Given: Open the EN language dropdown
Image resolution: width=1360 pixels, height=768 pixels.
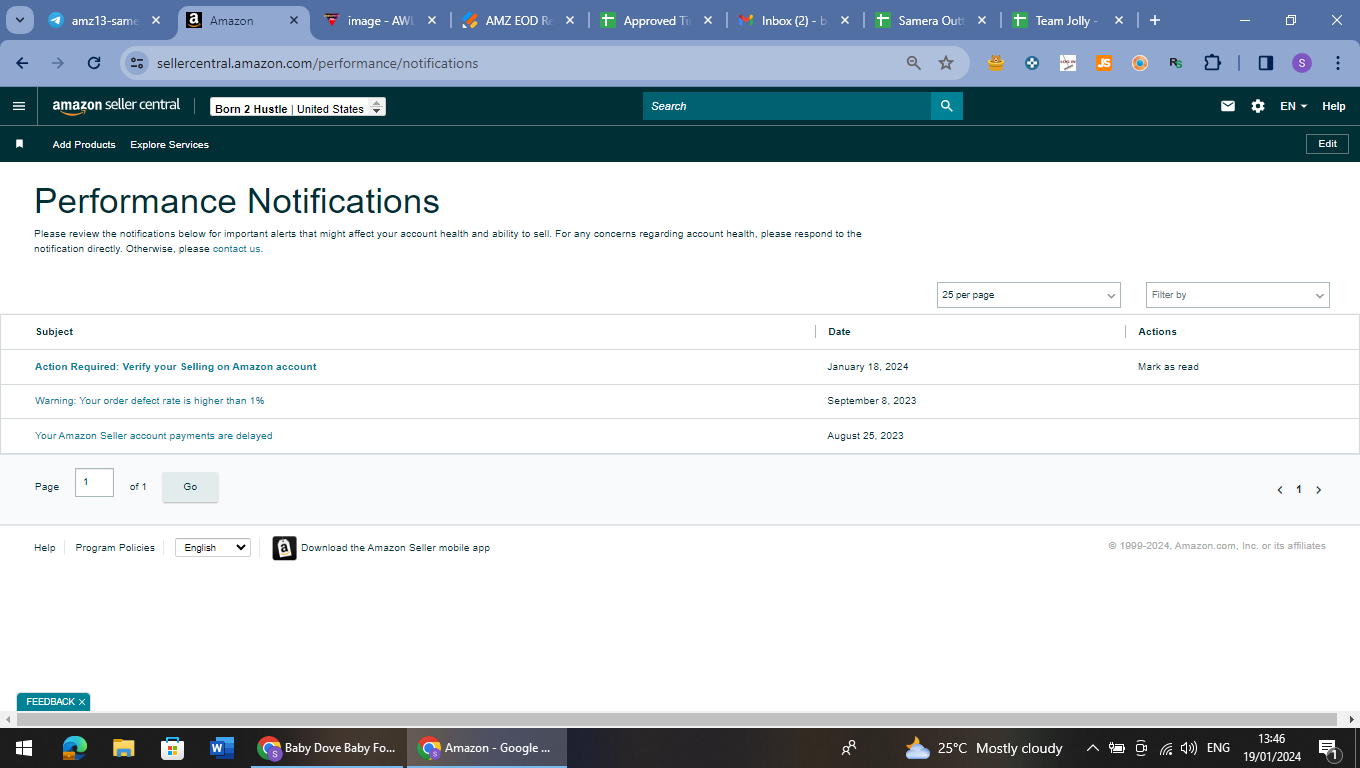Looking at the screenshot, I should click(x=1293, y=106).
